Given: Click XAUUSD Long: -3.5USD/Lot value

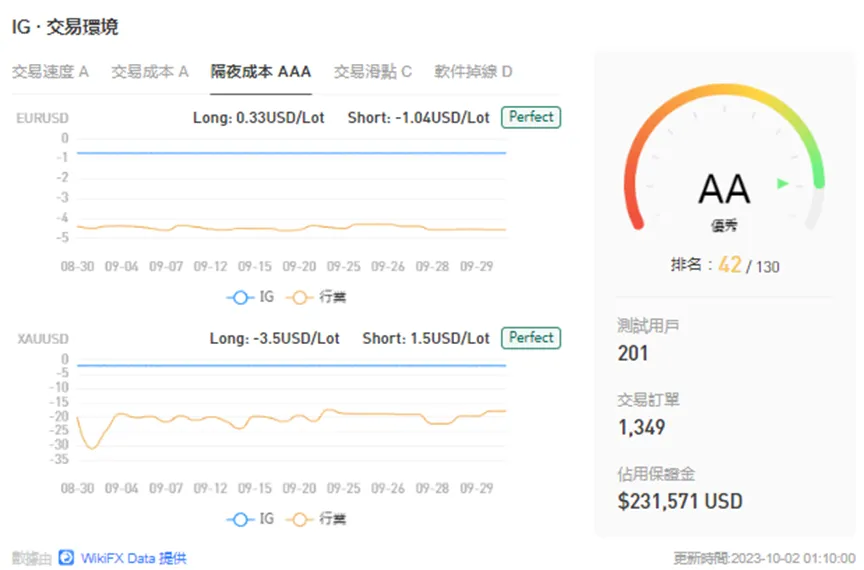Looking at the screenshot, I should click(274, 338).
